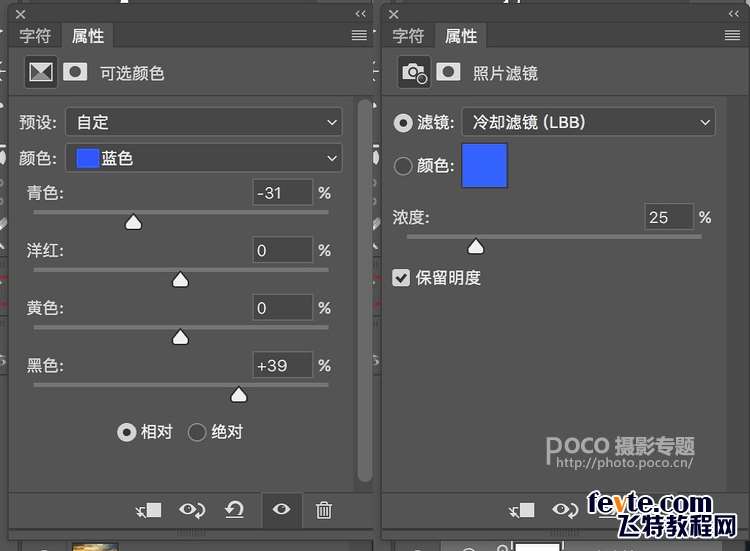The image size is (750, 551).
Task: Click left panel vertical scrollbar
Action: pos(364,290)
